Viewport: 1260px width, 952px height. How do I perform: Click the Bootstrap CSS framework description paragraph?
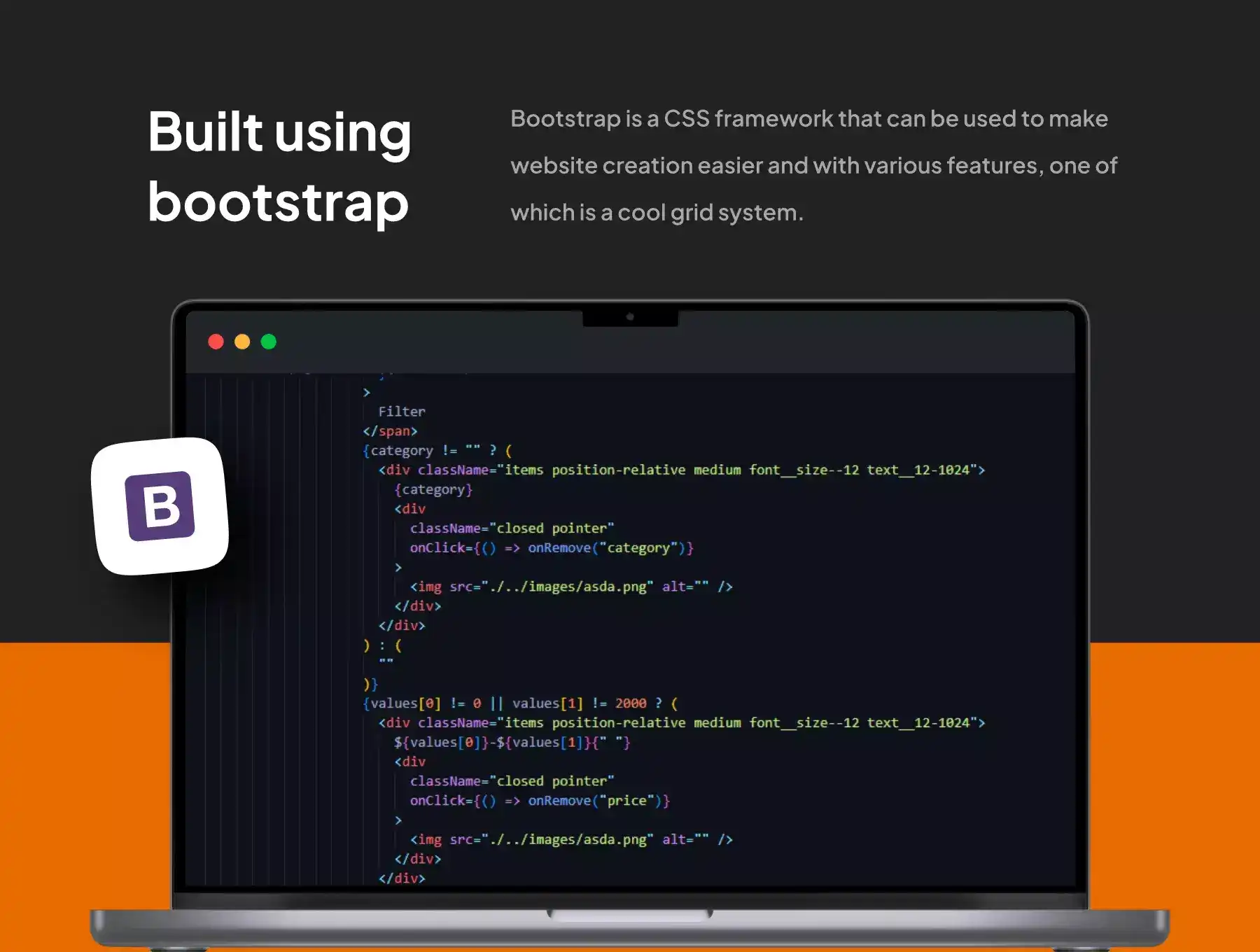(813, 166)
